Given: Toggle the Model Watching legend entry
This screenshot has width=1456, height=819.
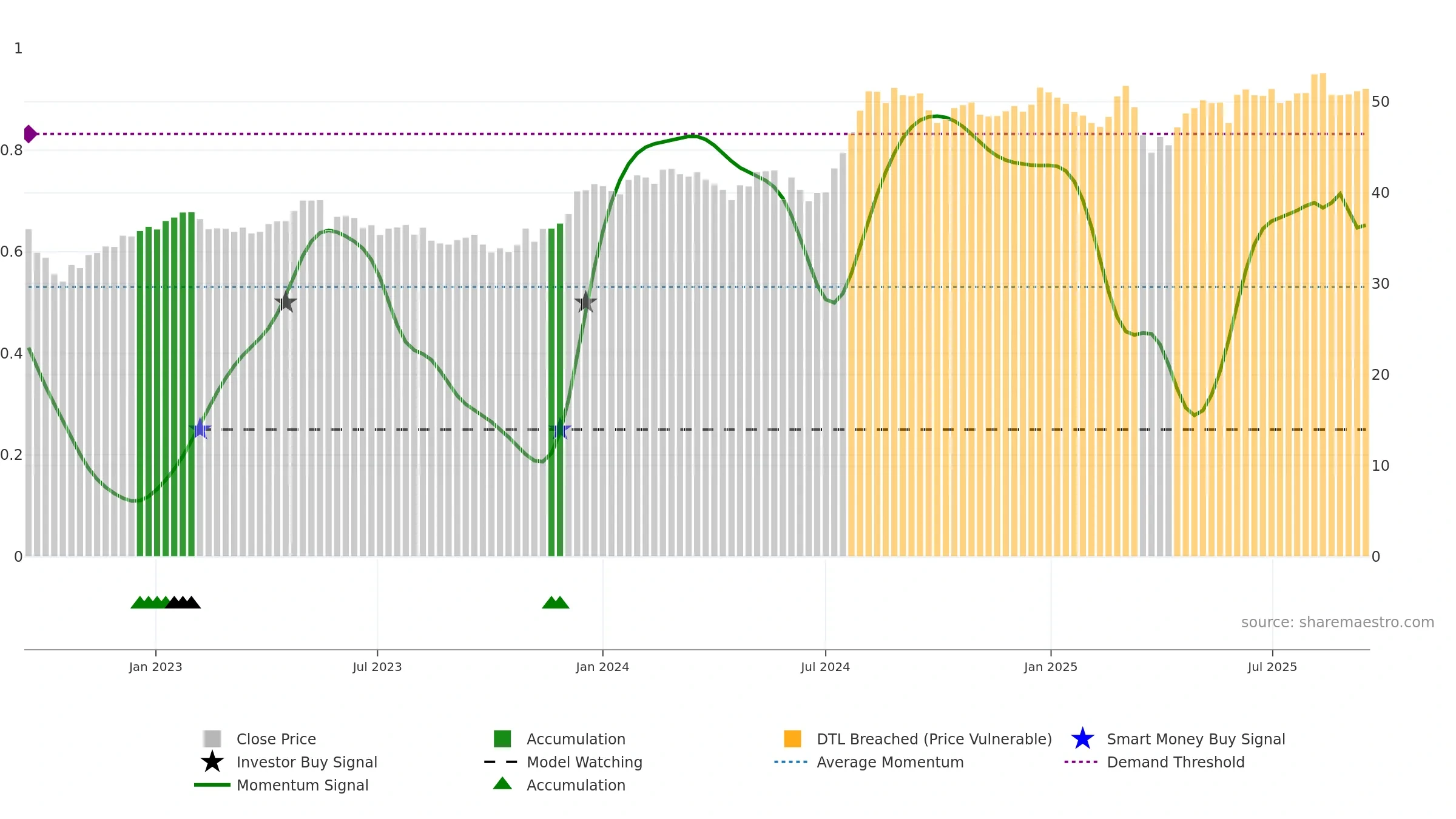Looking at the screenshot, I should pos(584,762).
